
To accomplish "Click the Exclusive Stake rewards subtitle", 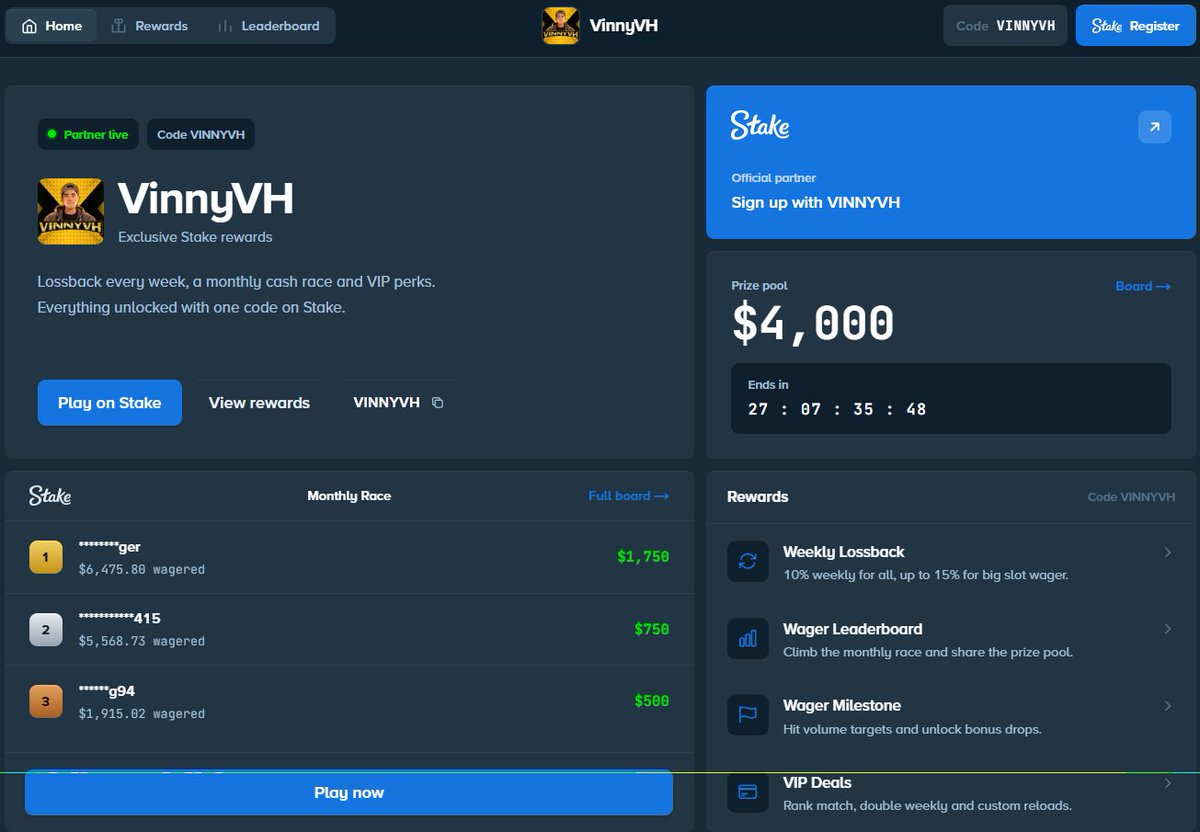I will [x=195, y=237].
